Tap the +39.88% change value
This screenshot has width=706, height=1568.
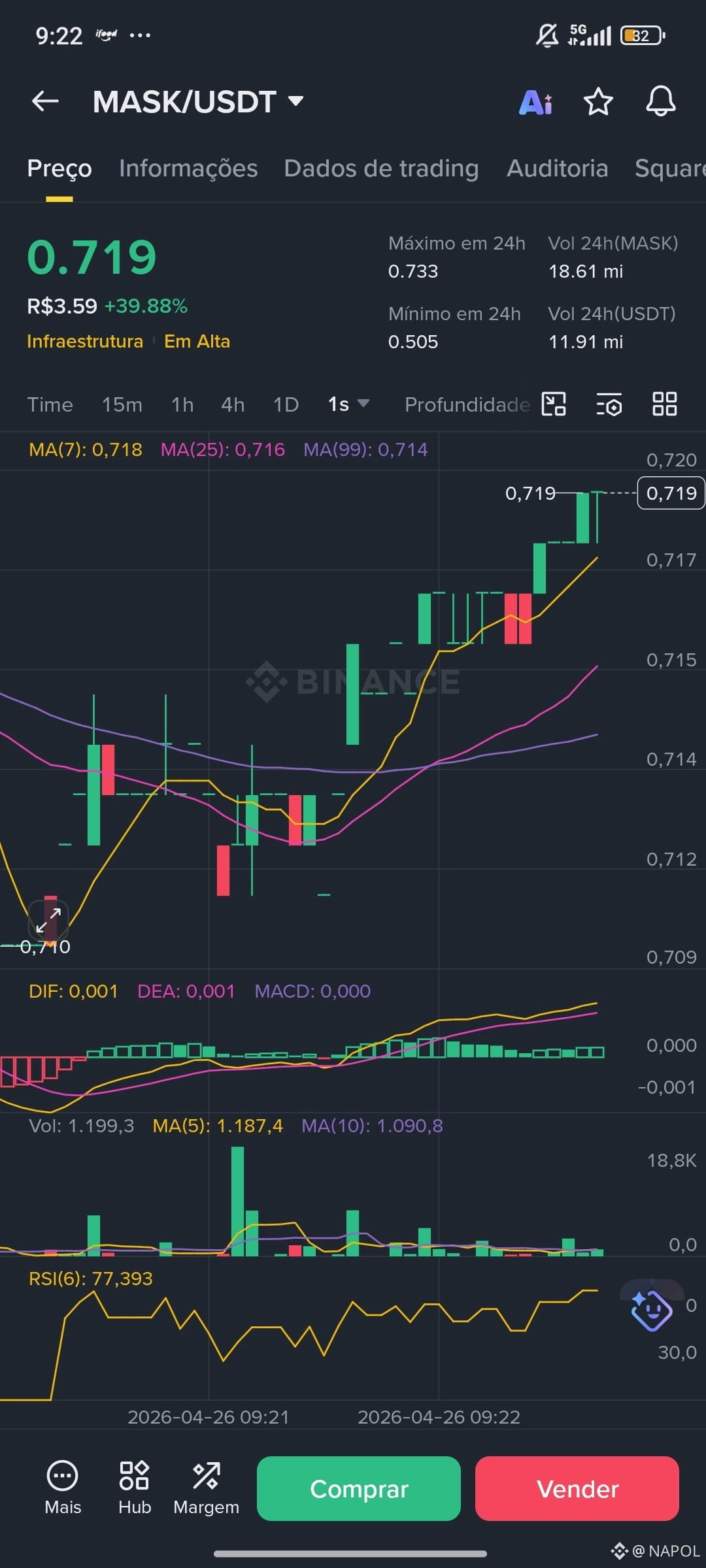point(146,306)
